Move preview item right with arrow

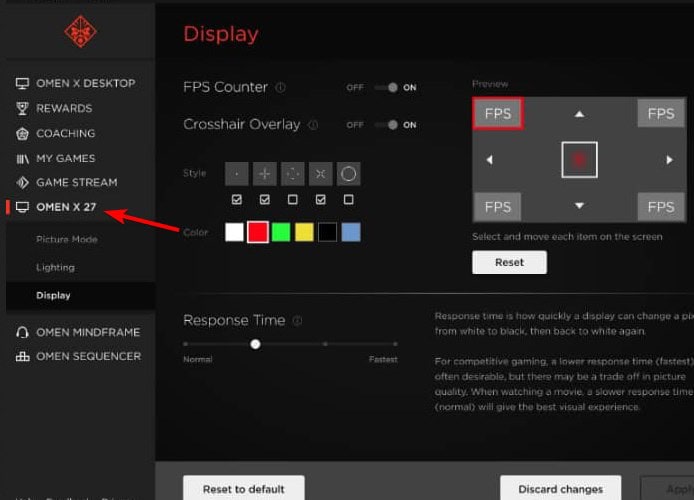point(669,160)
